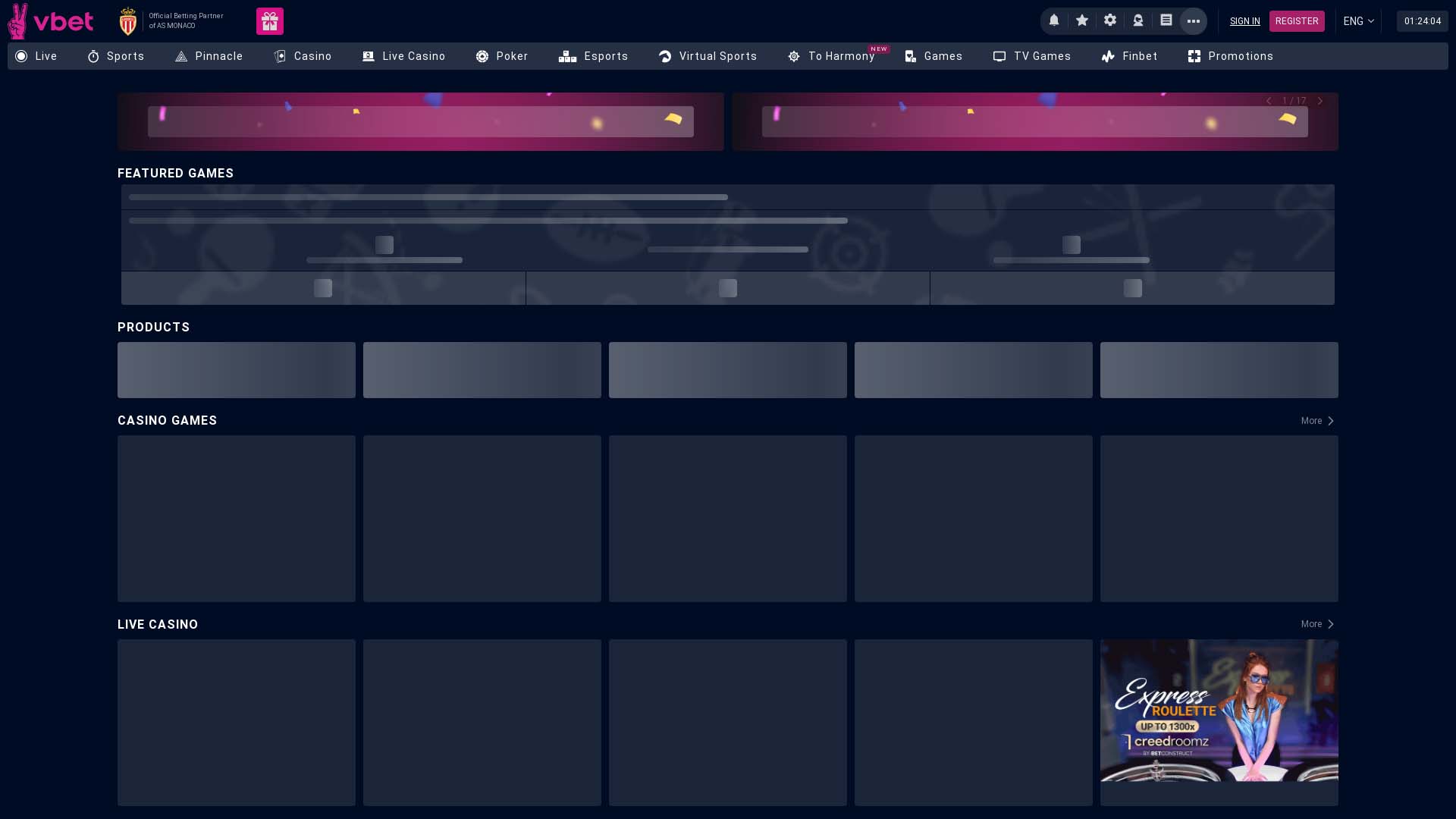
Task: Open the ENG language dropdown
Action: (1357, 20)
